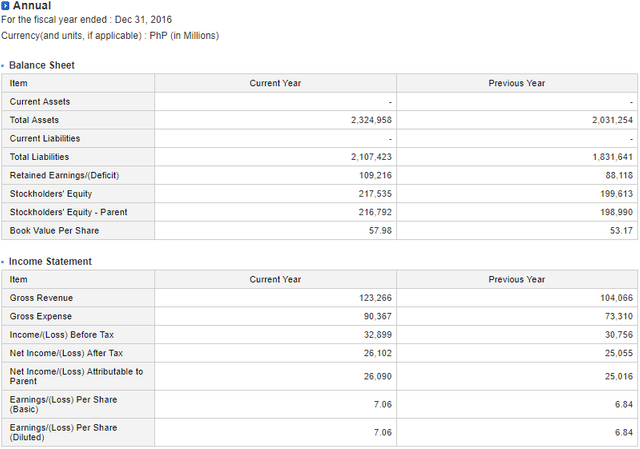Select the Total Liabilities current year value 2,107,423
The image size is (640, 449).
(371, 157)
